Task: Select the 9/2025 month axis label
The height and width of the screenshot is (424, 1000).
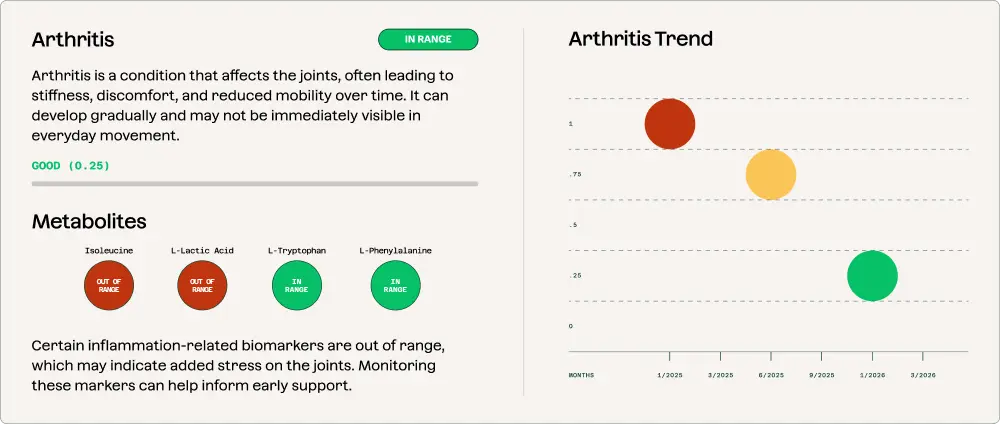Action: [x=821, y=375]
